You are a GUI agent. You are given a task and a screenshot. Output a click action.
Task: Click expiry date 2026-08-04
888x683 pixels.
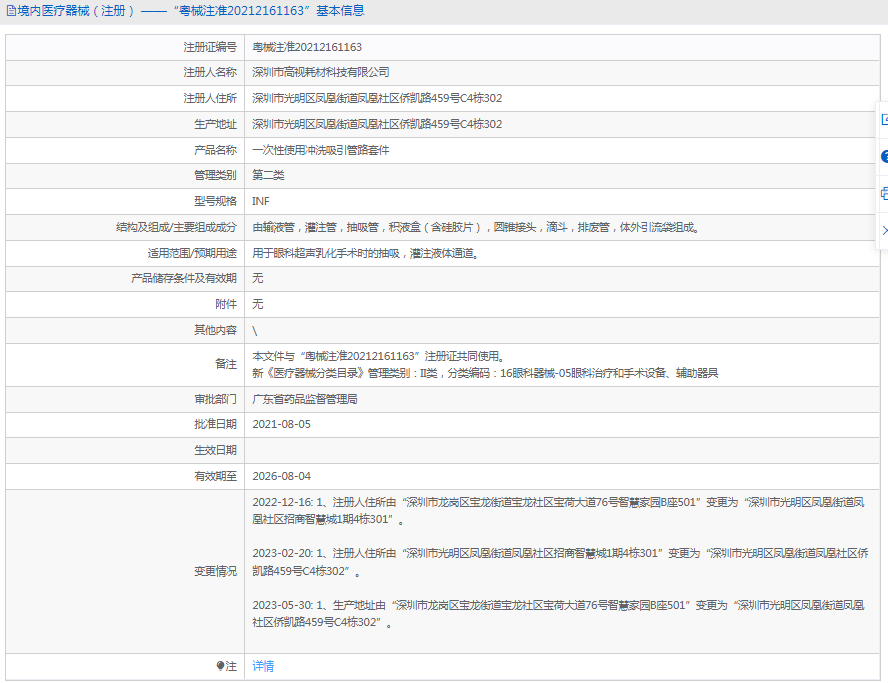tap(281, 476)
